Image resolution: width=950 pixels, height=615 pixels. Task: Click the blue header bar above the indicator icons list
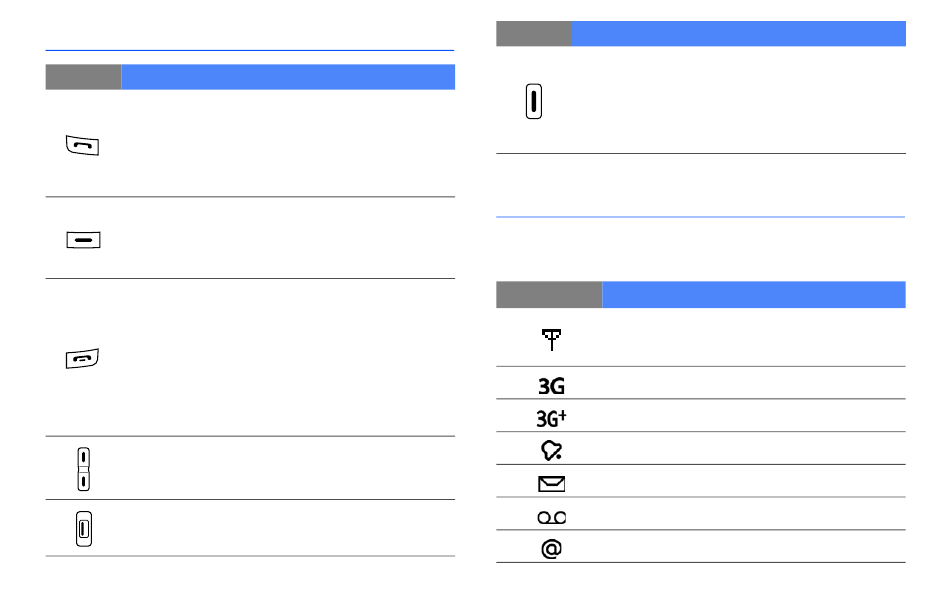click(x=754, y=294)
